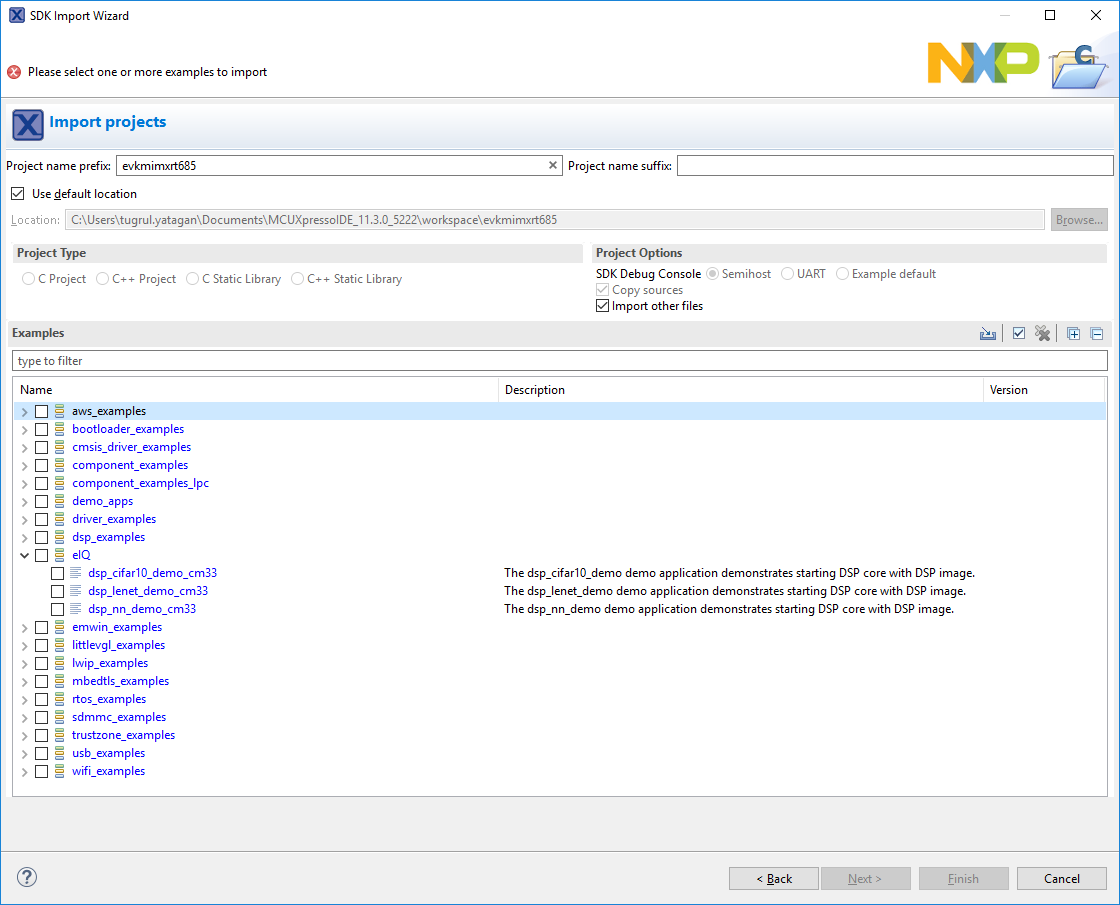Toggle the Use default location checkbox
This screenshot has height=905, width=1120.
point(17,193)
